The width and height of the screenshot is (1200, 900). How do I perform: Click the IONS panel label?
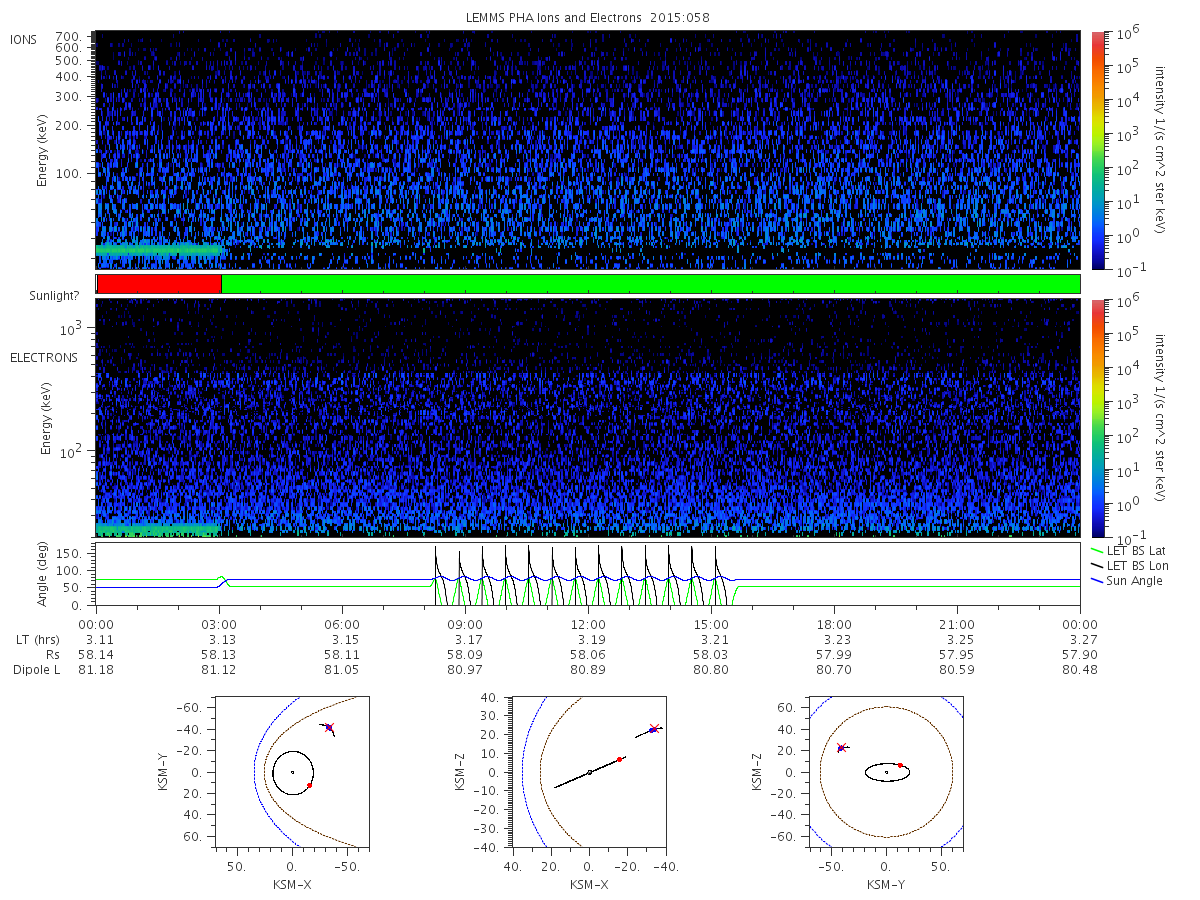[24, 39]
